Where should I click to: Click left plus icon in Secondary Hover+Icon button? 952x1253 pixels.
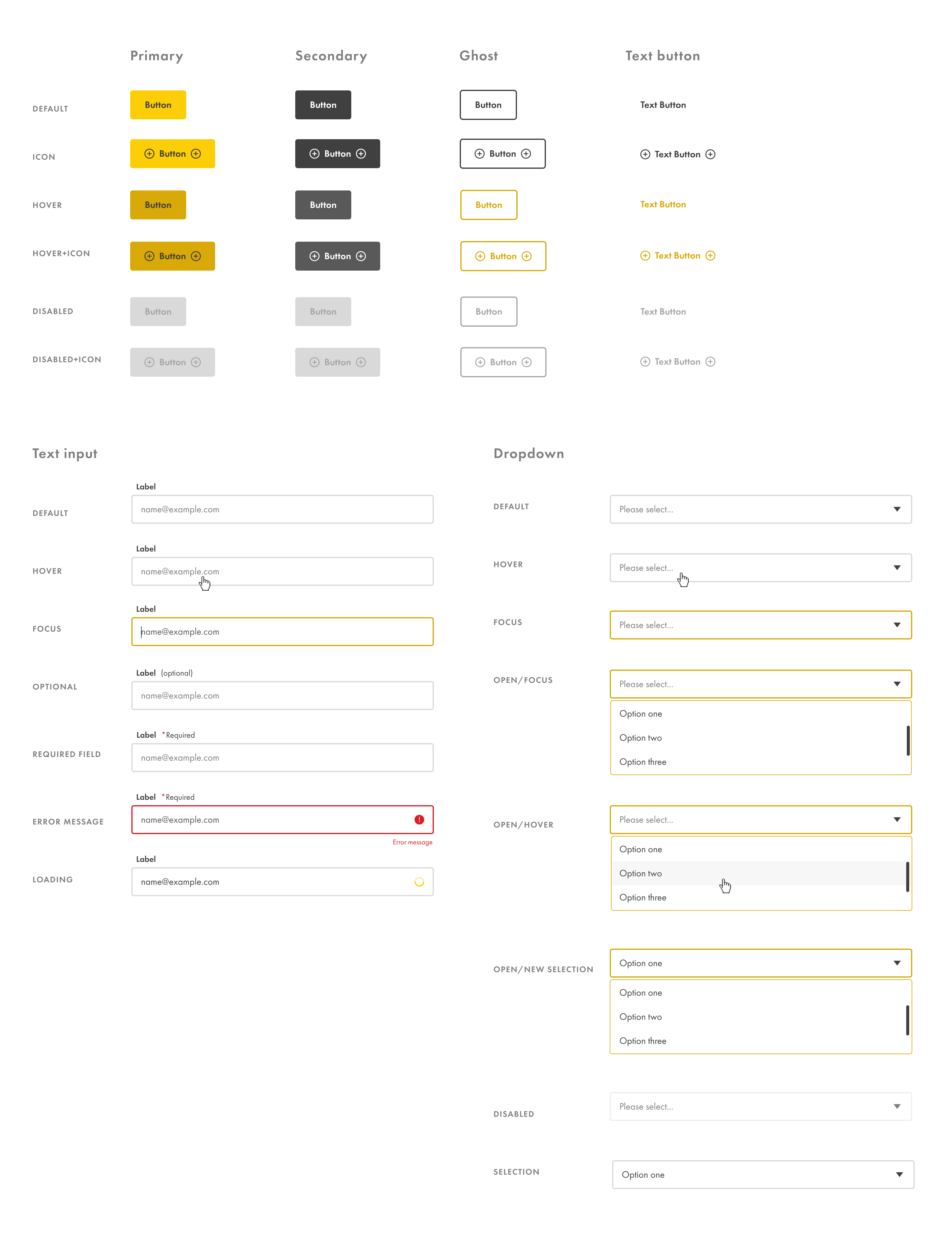click(x=315, y=256)
